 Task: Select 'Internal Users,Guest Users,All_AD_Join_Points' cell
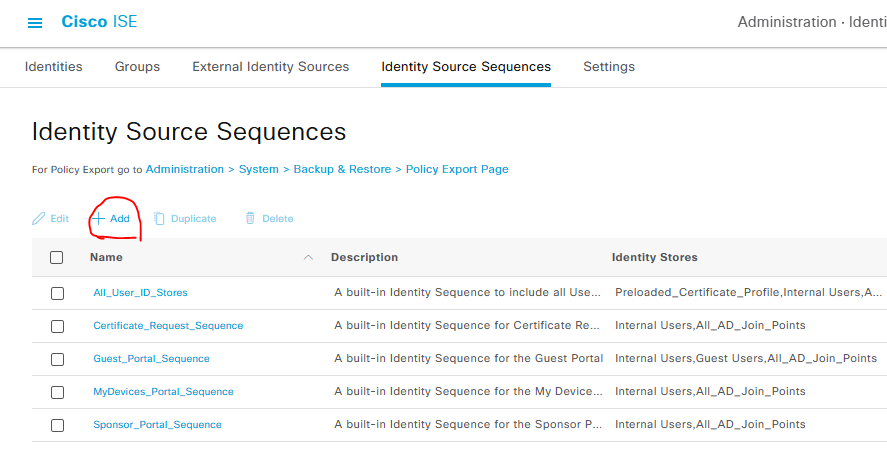coord(746,358)
